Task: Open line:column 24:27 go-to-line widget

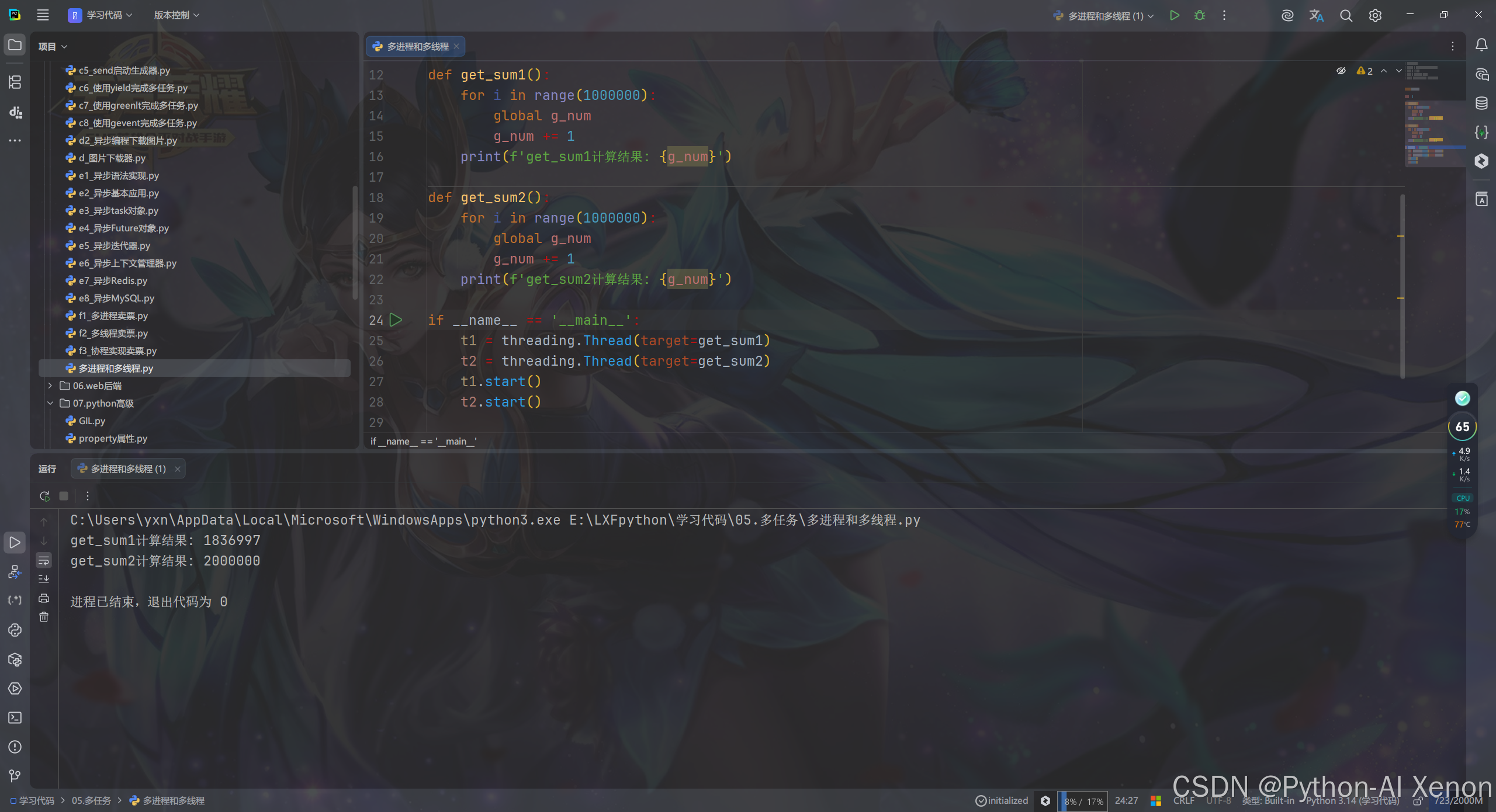Action: (1126, 801)
